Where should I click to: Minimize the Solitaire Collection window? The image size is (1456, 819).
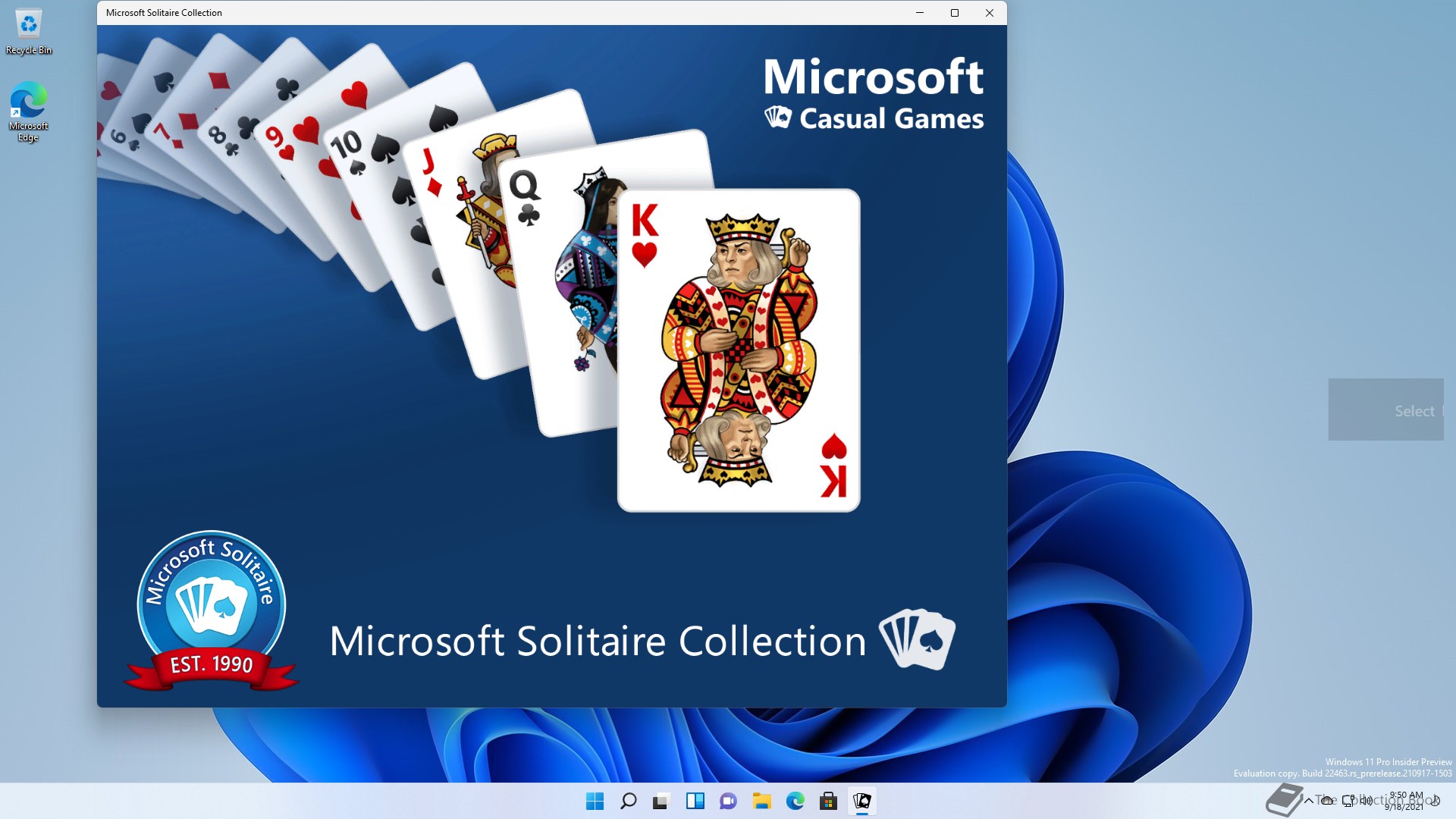pyautogui.click(x=920, y=13)
